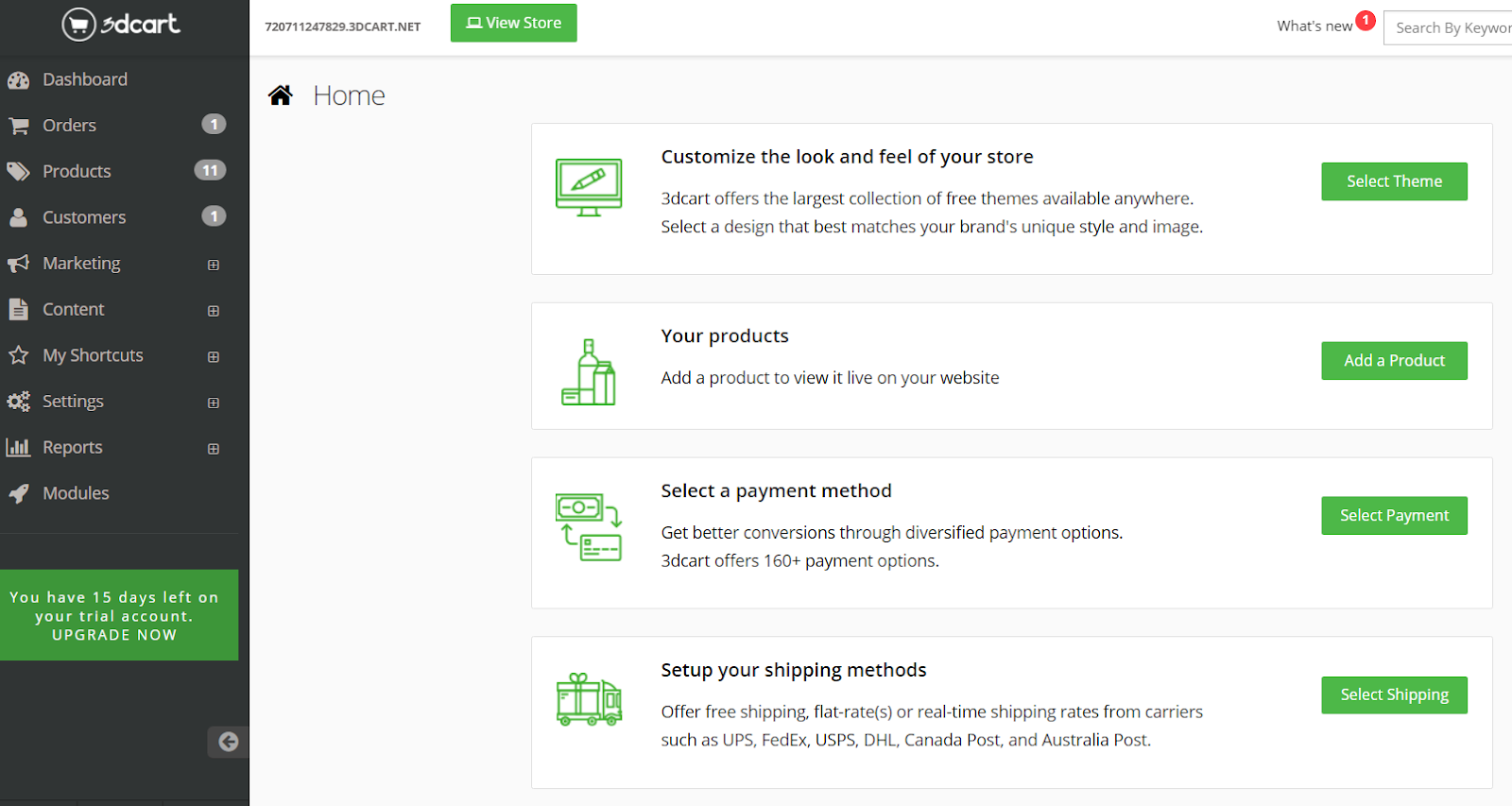Expand the Content submenu plus
1512x806 pixels.
214,311
